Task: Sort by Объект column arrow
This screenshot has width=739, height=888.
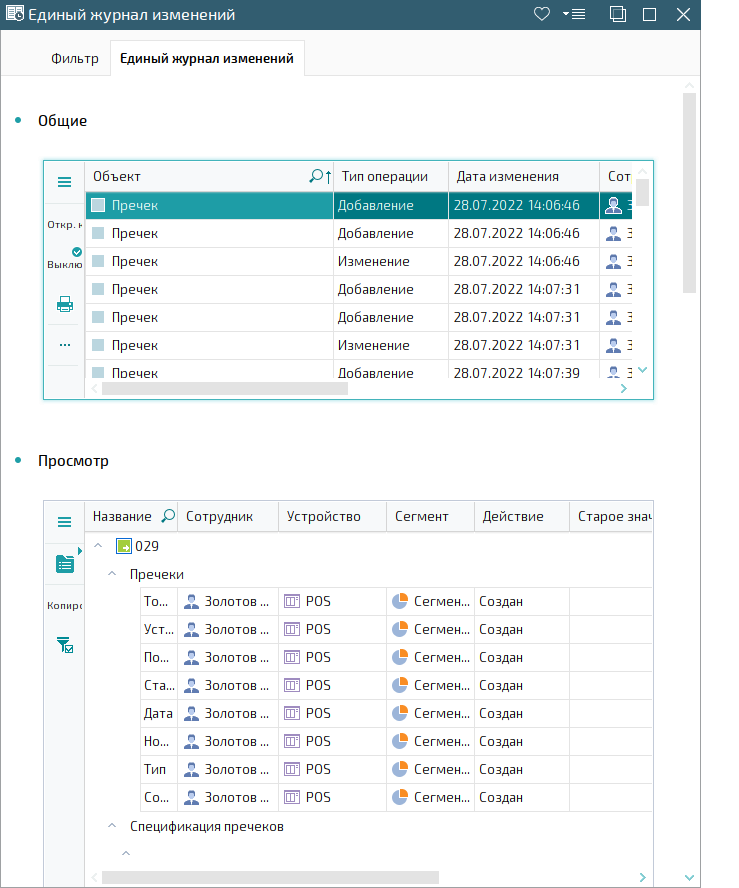Action: [x=328, y=177]
